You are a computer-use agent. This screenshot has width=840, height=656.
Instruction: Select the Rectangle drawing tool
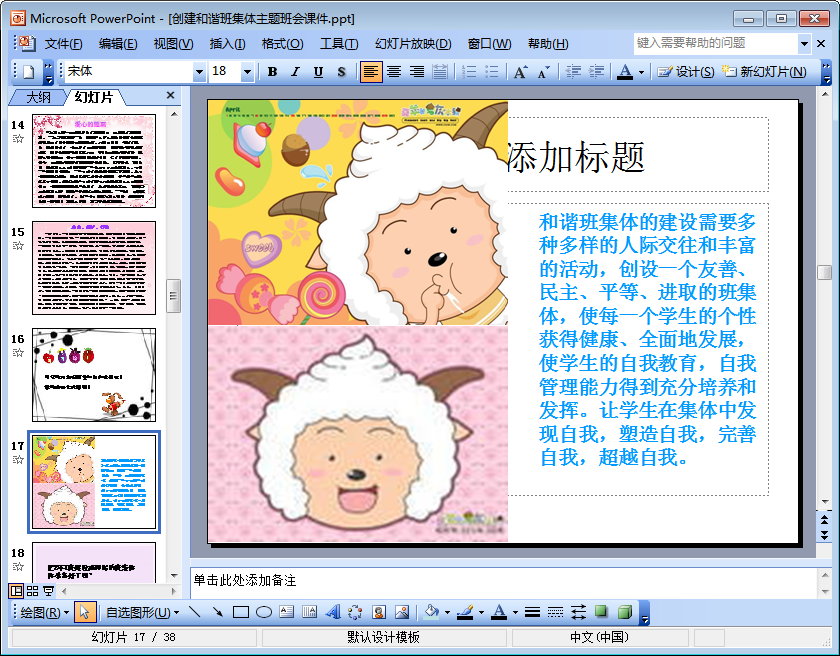pyautogui.click(x=241, y=612)
